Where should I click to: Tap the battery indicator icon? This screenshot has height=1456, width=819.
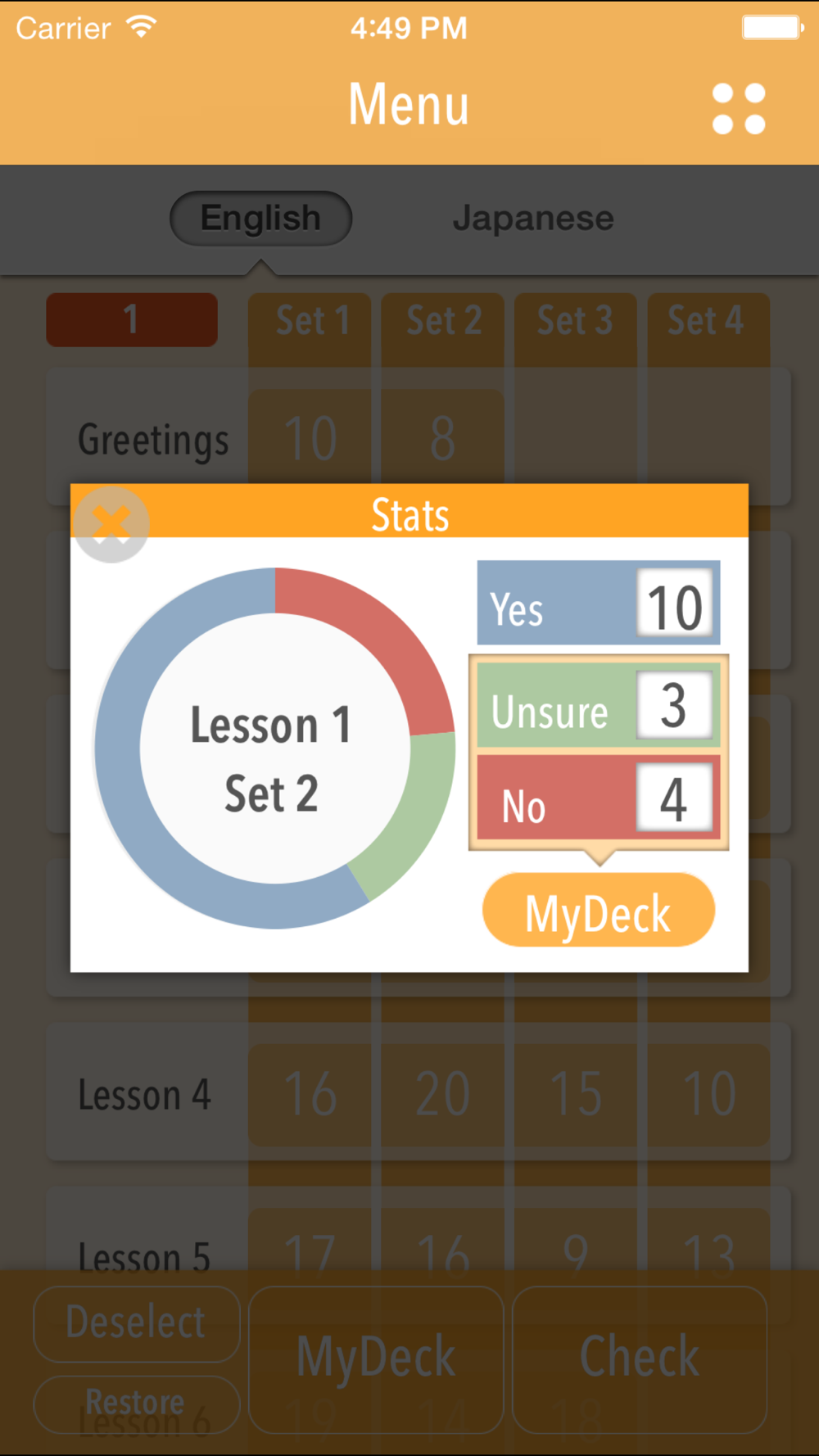(x=772, y=28)
